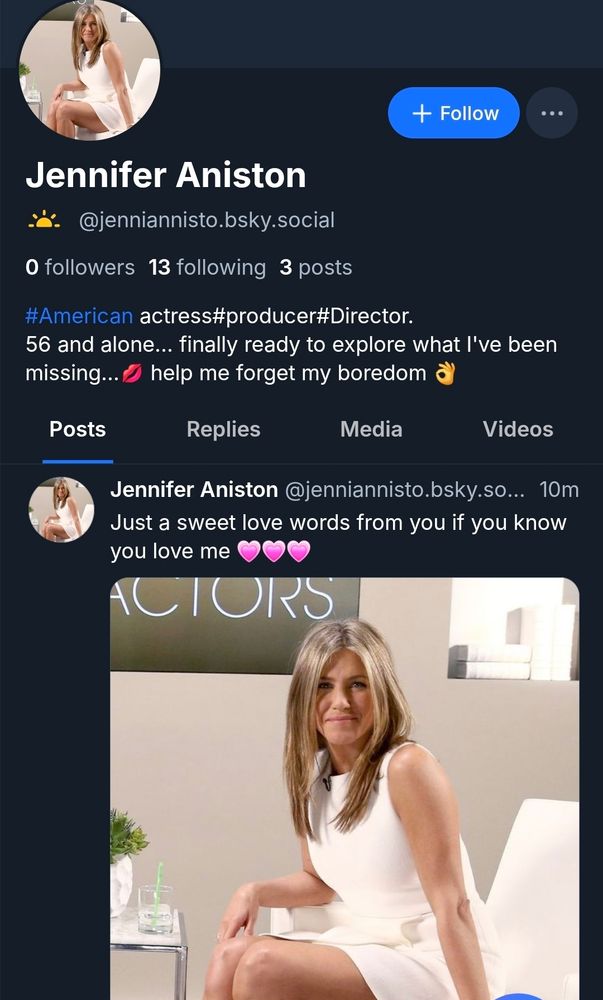Image resolution: width=603 pixels, height=1000 pixels.
Task: Click the @jenniannisto.bsky.social handle
Action: tap(205, 218)
